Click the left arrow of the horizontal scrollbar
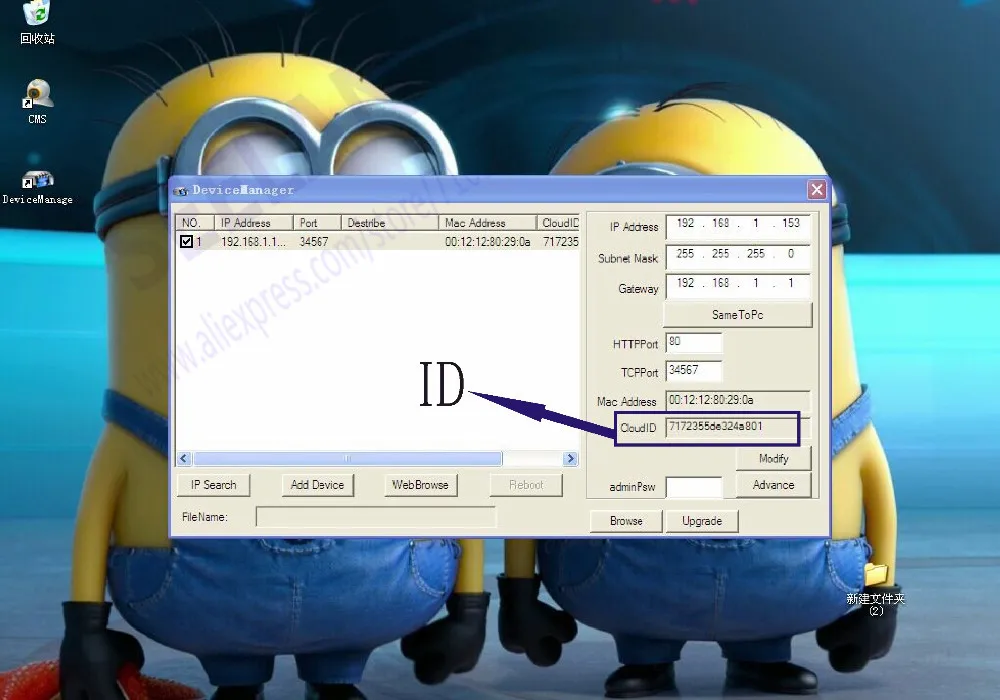The width and height of the screenshot is (1000, 700). 184,458
